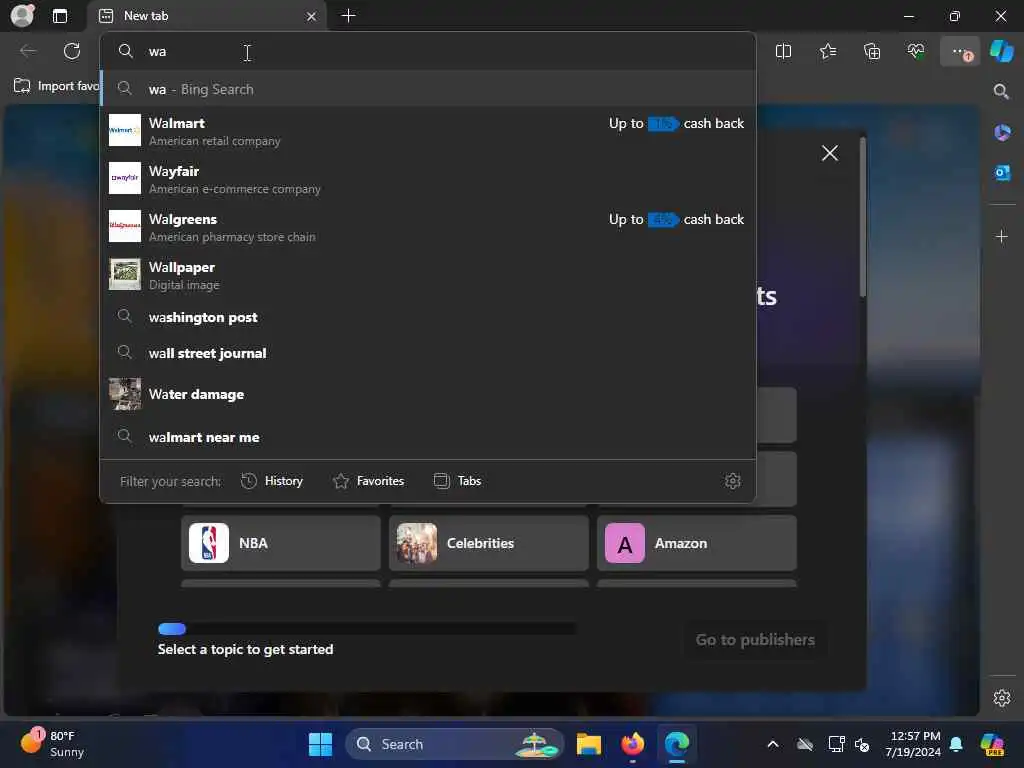Click the taskbar Search box

[455, 744]
